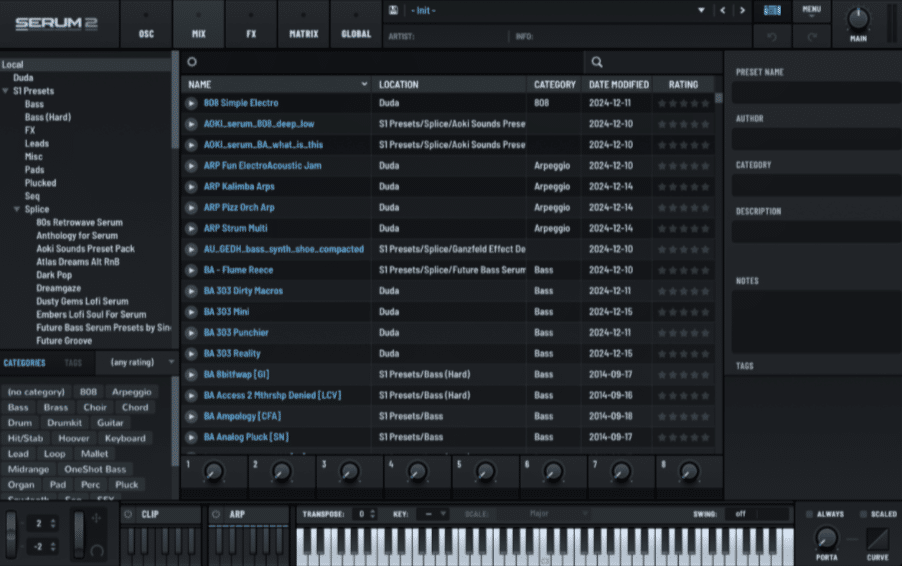
Task: Go to previous preset arrow
Action: point(723,10)
